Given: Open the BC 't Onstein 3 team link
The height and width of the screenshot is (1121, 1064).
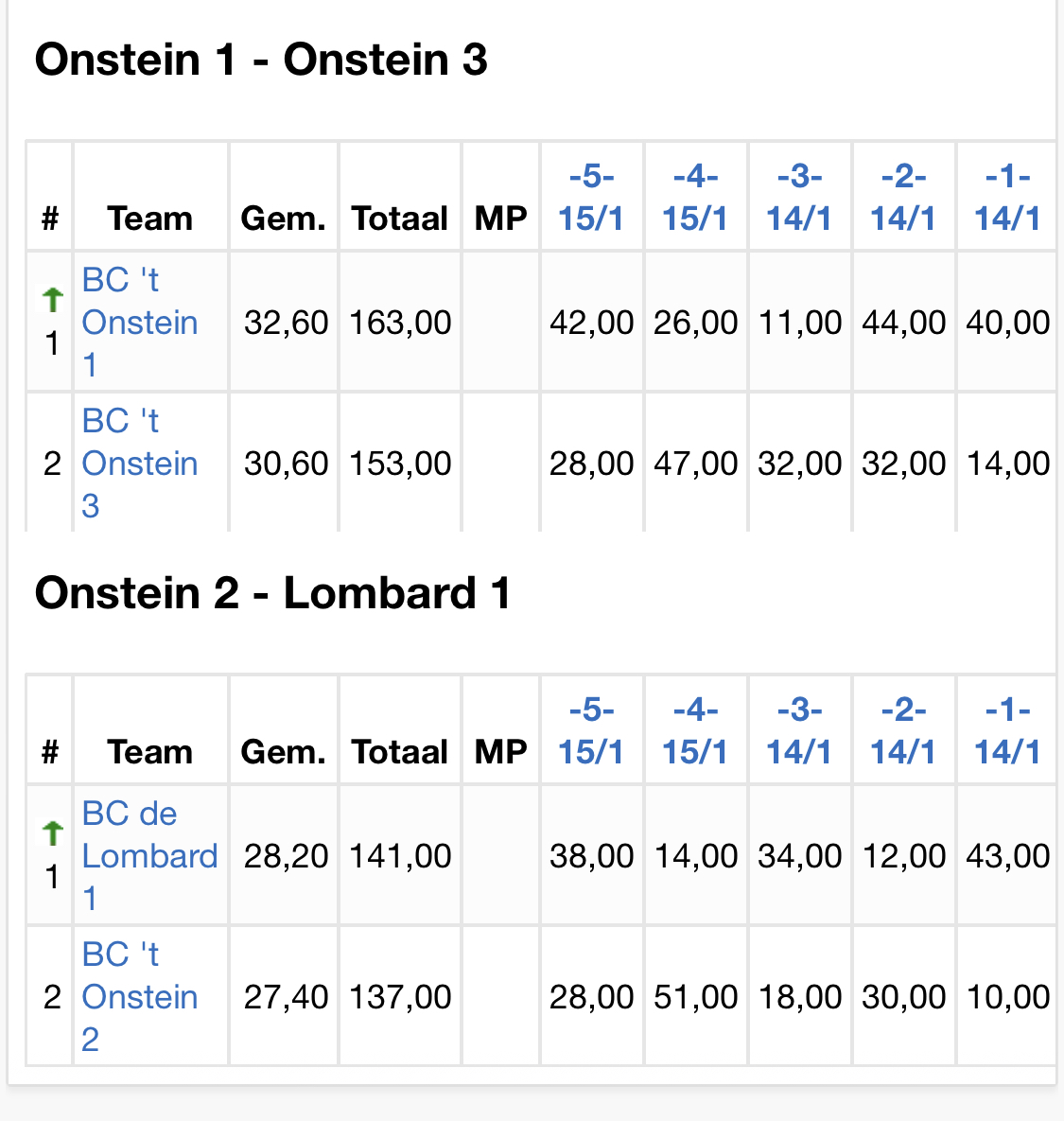Looking at the screenshot, I should coord(139,464).
